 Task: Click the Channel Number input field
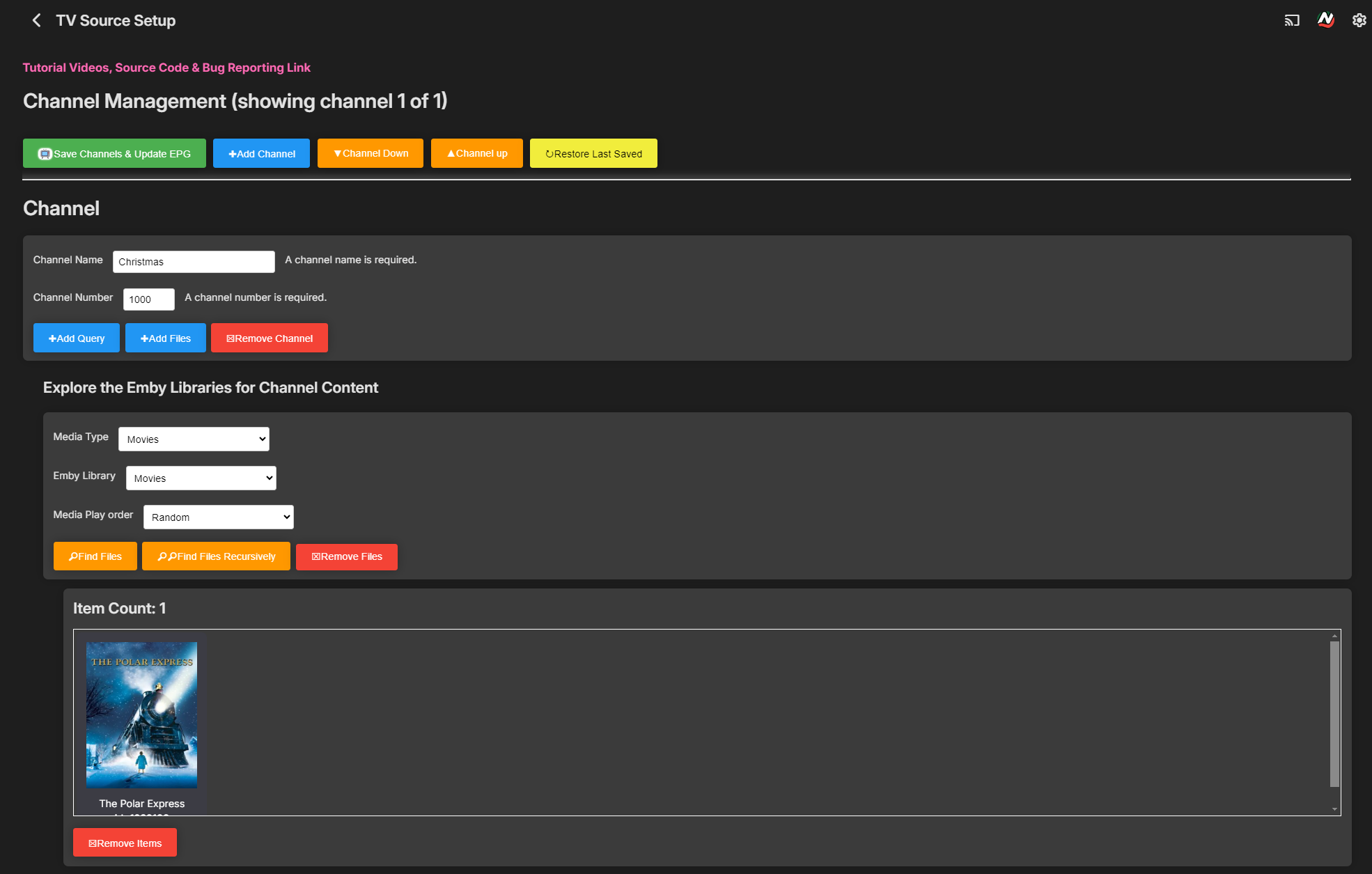[x=148, y=299]
